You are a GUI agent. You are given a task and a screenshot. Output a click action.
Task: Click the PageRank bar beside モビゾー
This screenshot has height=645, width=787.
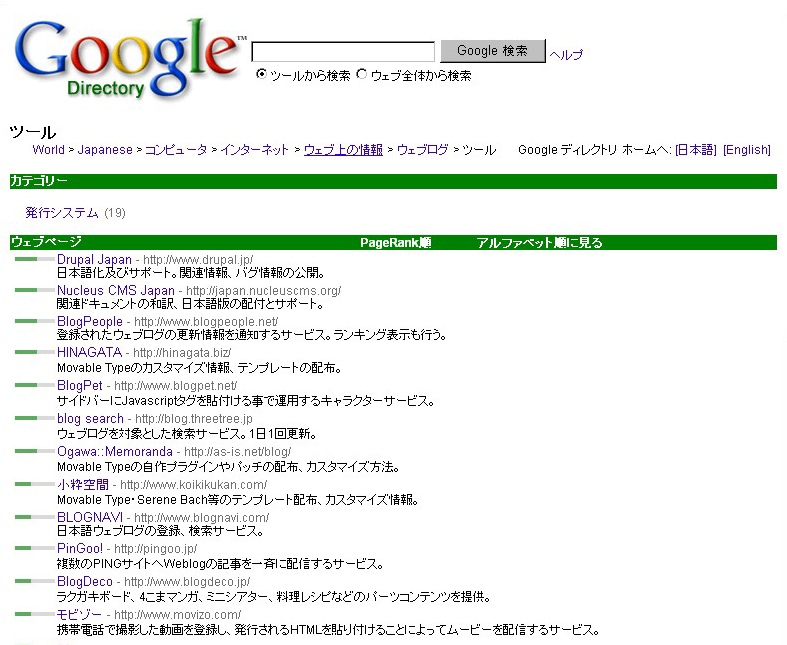[35, 613]
